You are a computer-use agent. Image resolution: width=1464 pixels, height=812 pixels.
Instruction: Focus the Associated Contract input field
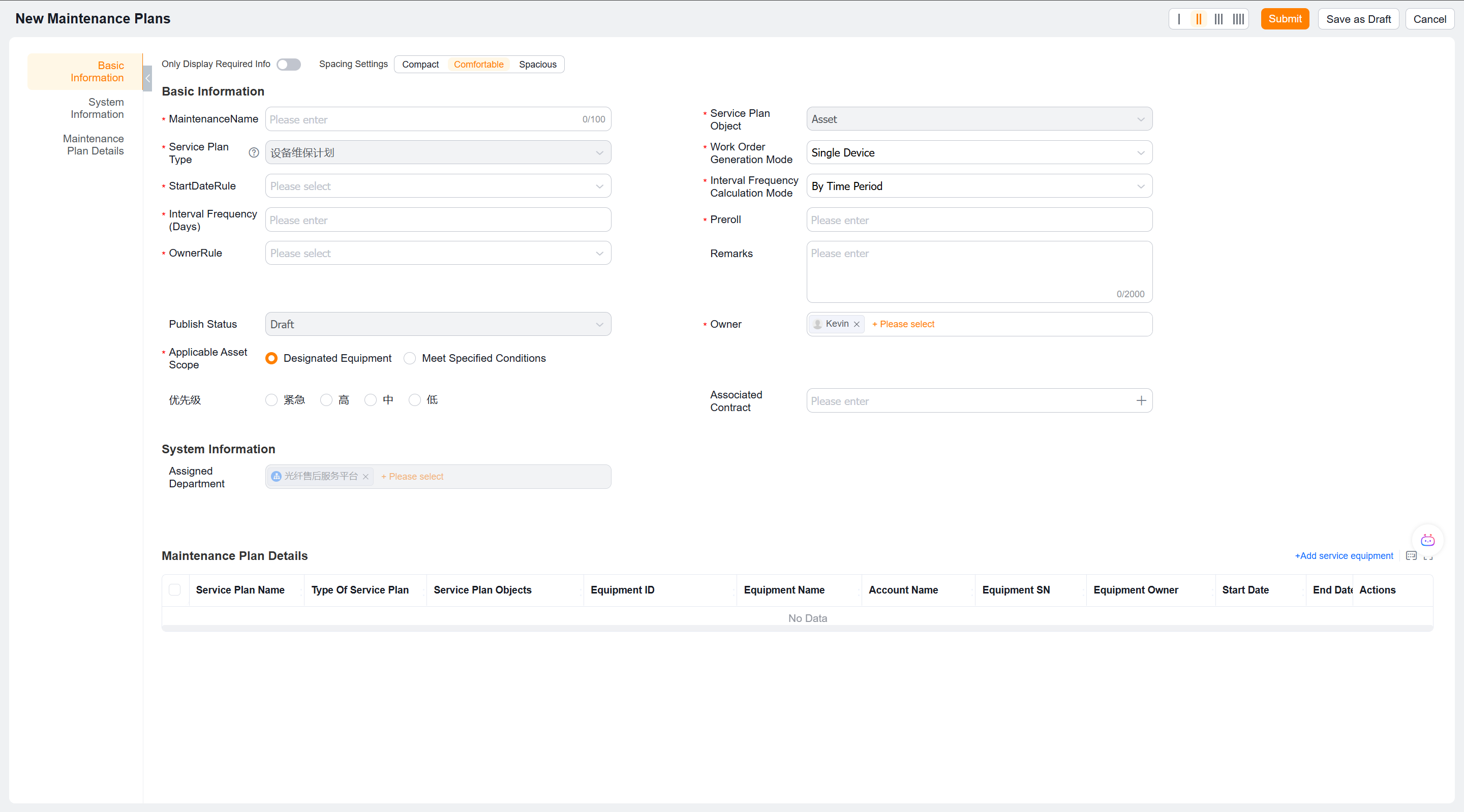[x=979, y=400]
